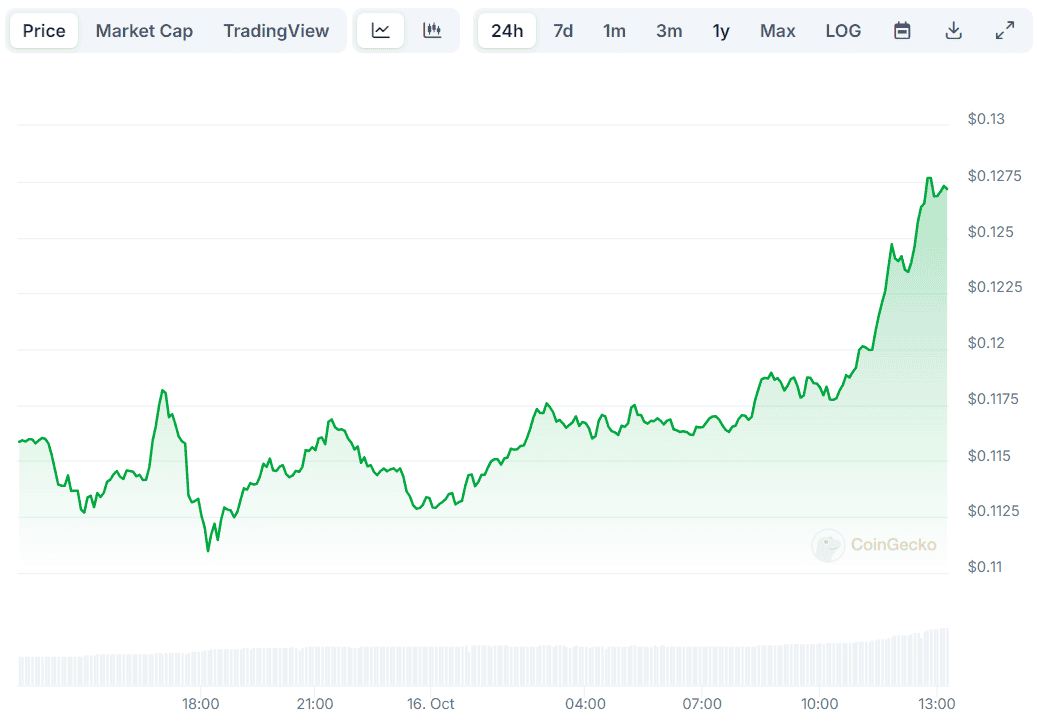Open the Price tab
The image size is (1037, 728).
[44, 31]
